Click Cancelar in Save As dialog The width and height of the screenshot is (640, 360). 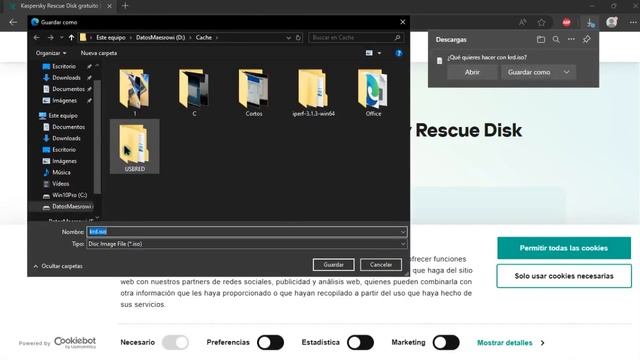coord(381,265)
